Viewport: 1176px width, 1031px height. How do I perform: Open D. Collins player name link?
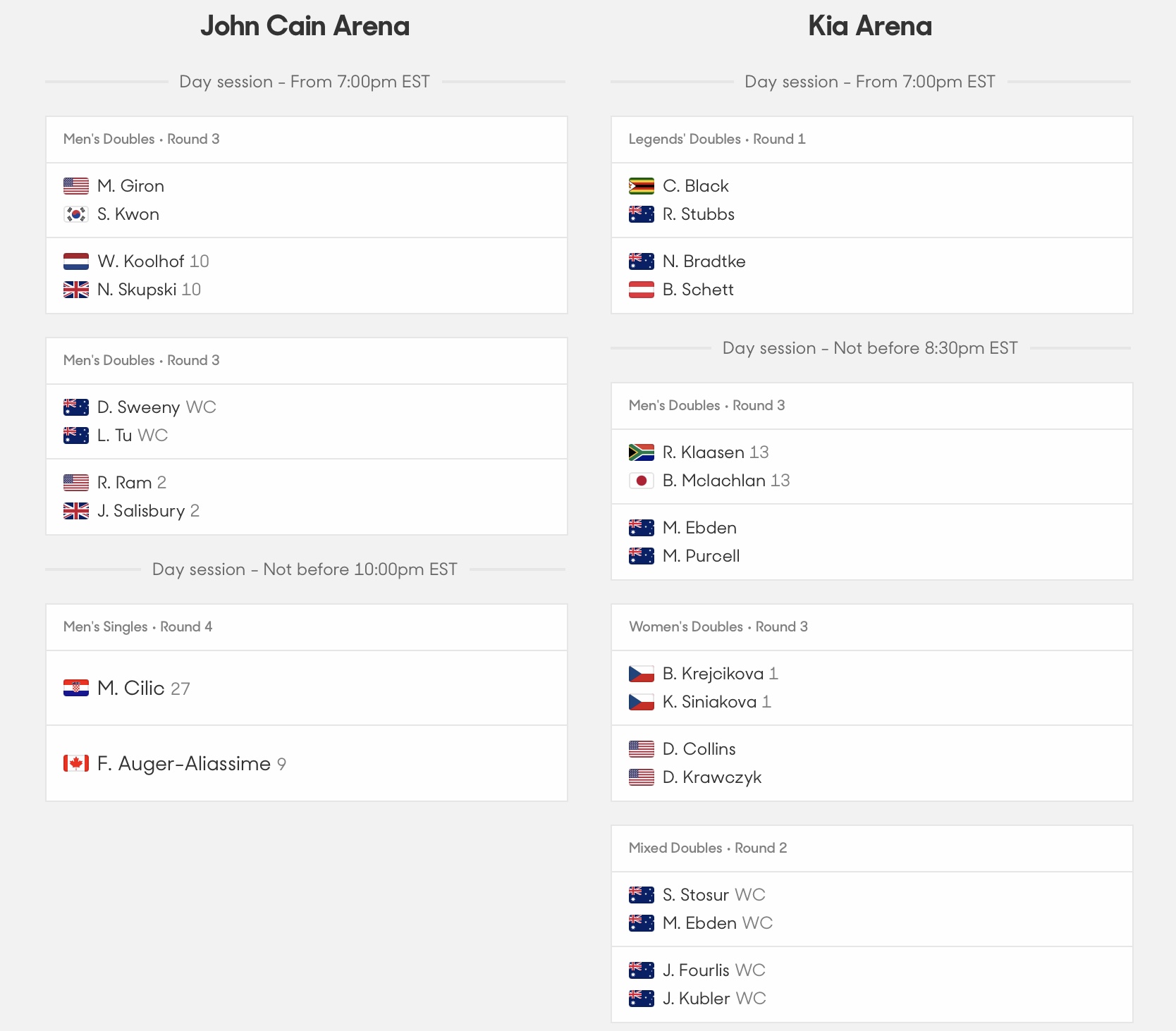699,749
